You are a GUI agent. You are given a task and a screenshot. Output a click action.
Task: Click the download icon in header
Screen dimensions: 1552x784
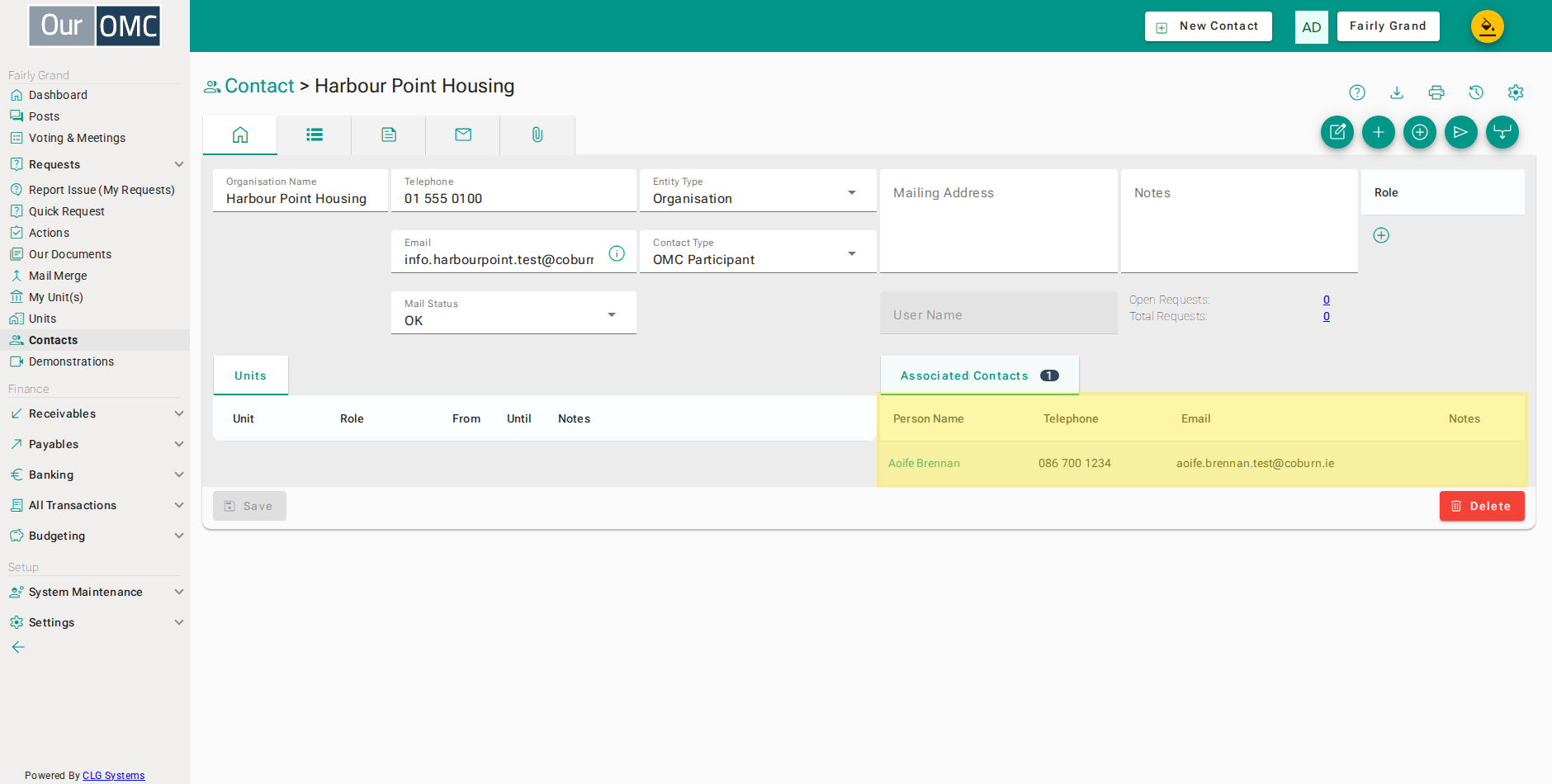1397,92
